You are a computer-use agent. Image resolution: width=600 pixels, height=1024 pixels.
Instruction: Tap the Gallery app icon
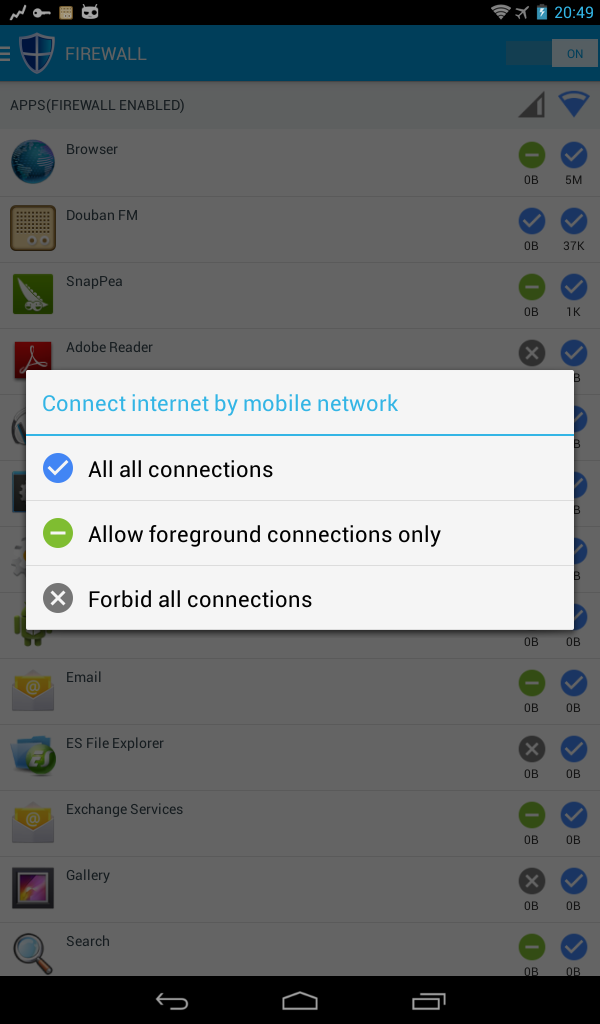point(33,888)
